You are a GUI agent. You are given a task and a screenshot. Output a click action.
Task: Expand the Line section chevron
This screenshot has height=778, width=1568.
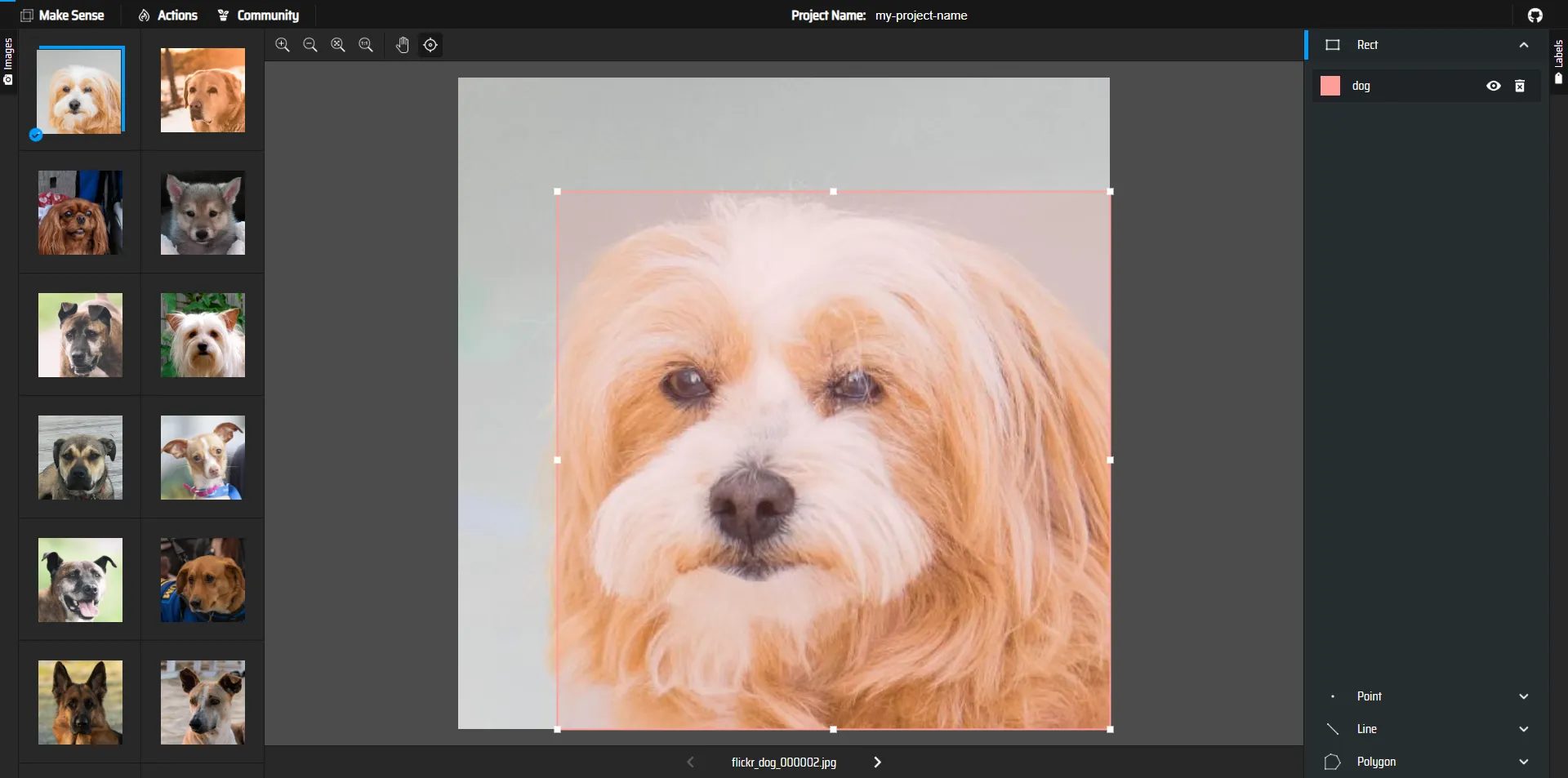coord(1524,729)
